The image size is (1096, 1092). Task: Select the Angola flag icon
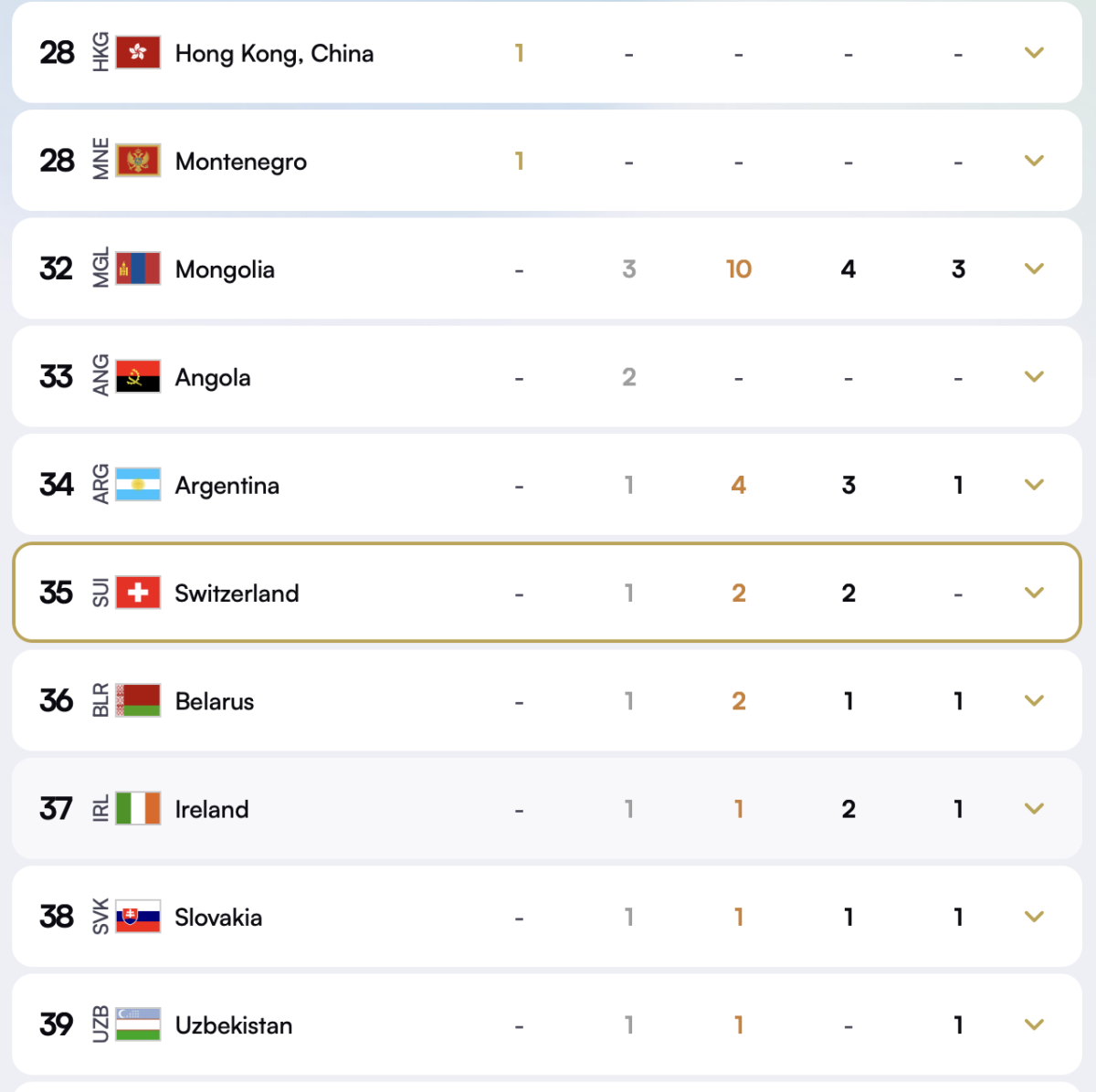[139, 376]
